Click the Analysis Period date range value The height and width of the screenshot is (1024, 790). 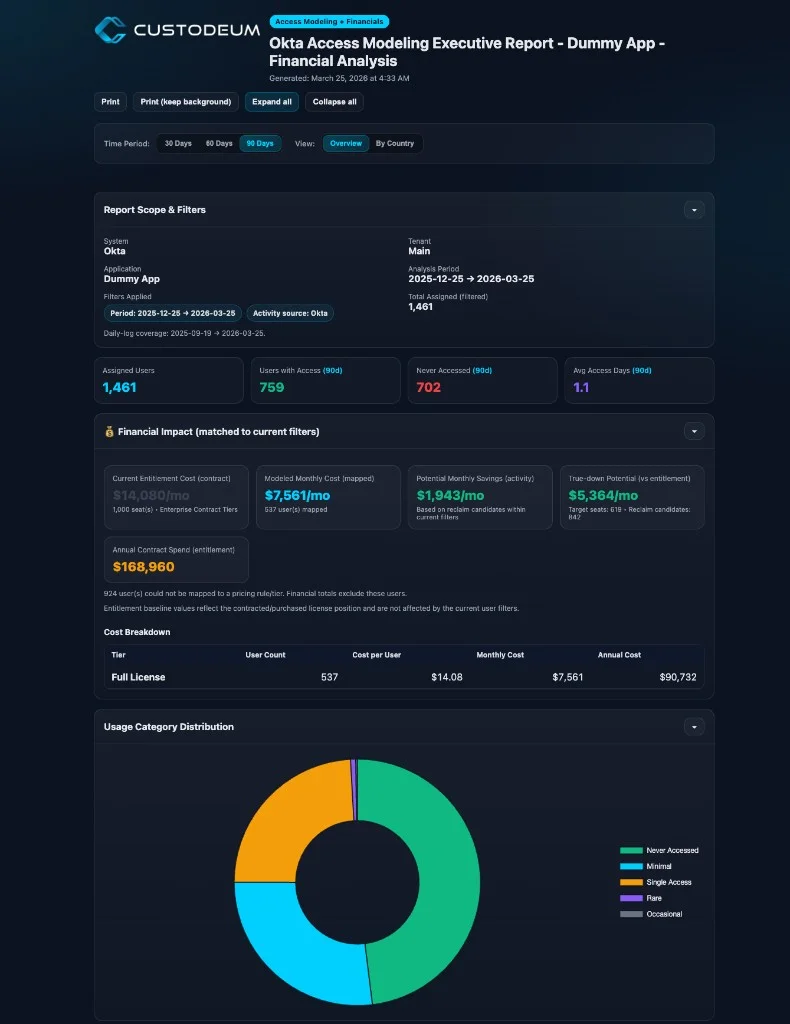click(x=471, y=279)
